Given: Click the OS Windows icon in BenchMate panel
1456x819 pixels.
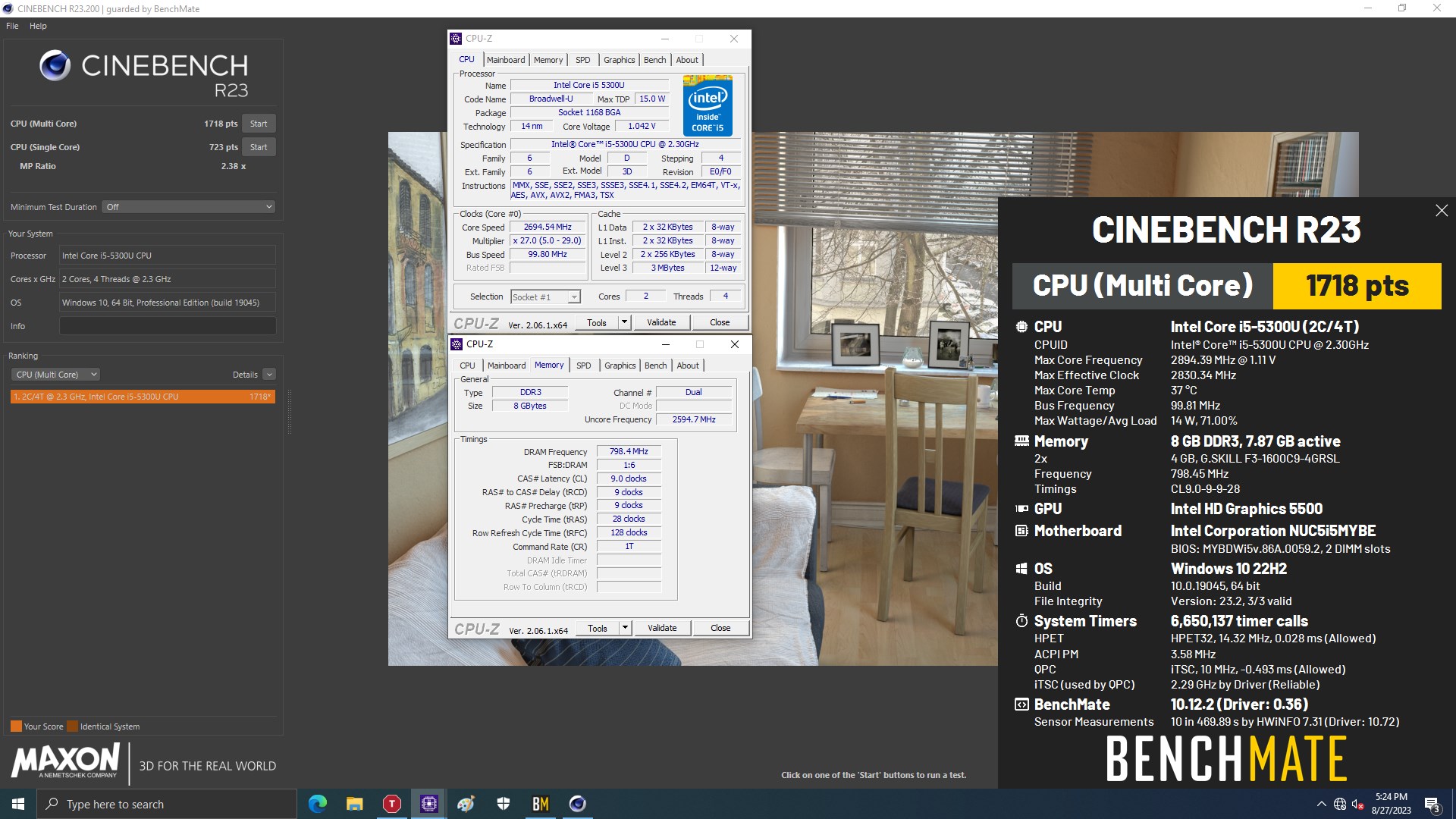Looking at the screenshot, I should coord(1021,569).
